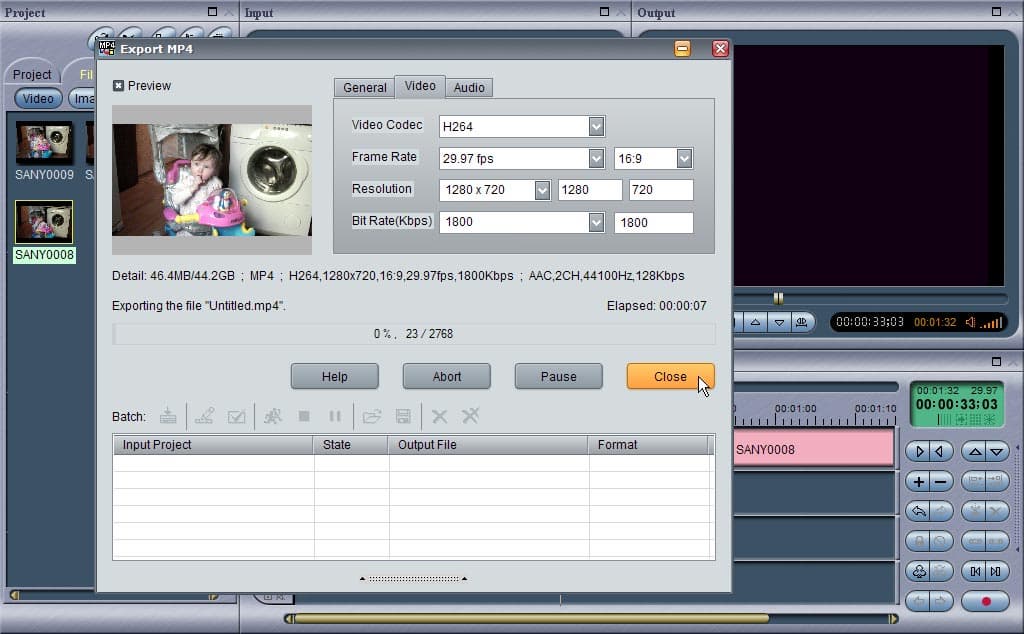Screen dimensions: 1024x634
Task: Open the aspect ratio 16:9 dropdown
Action: 684,158
